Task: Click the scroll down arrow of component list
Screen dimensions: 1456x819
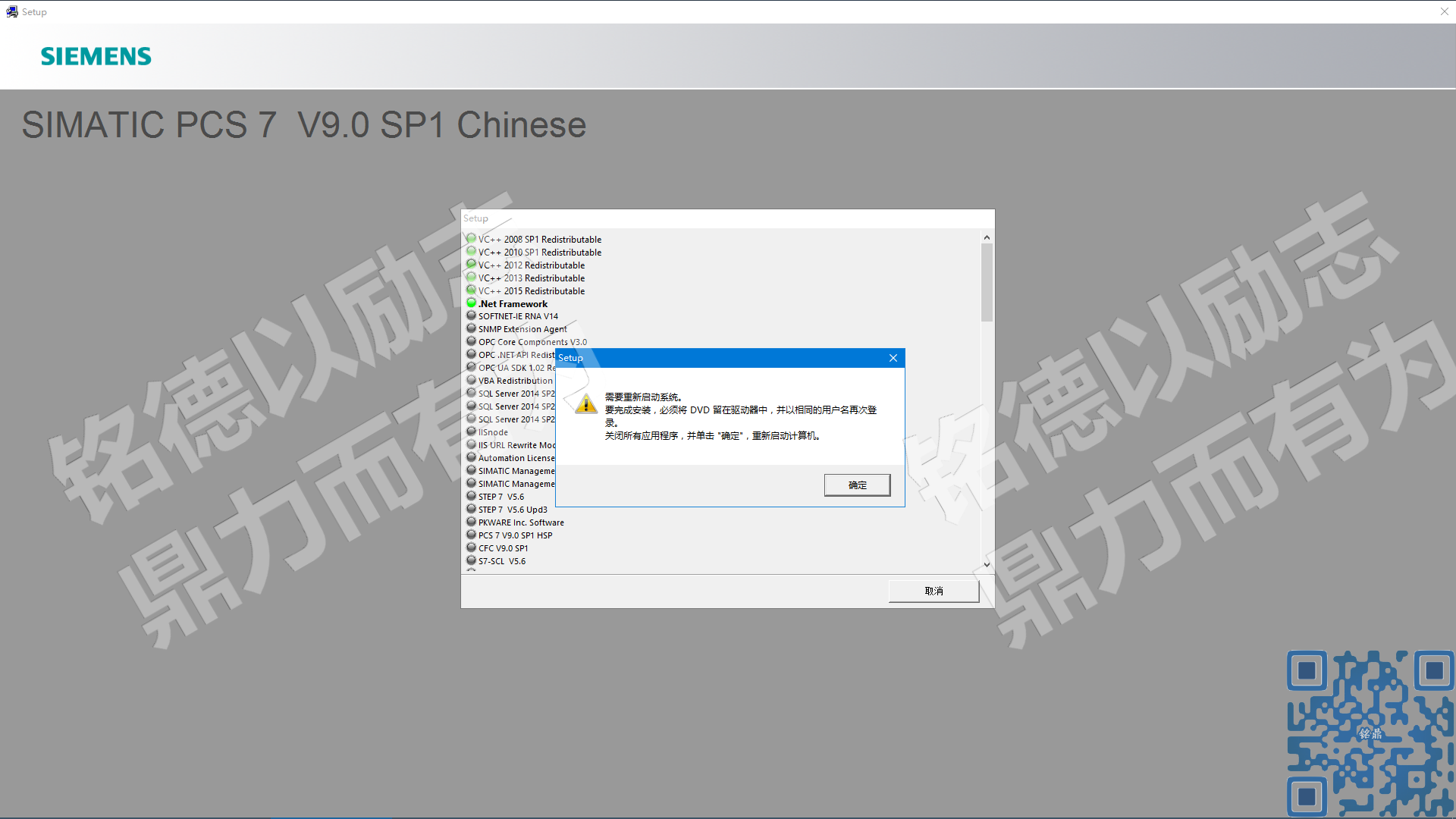Action: coord(987,564)
